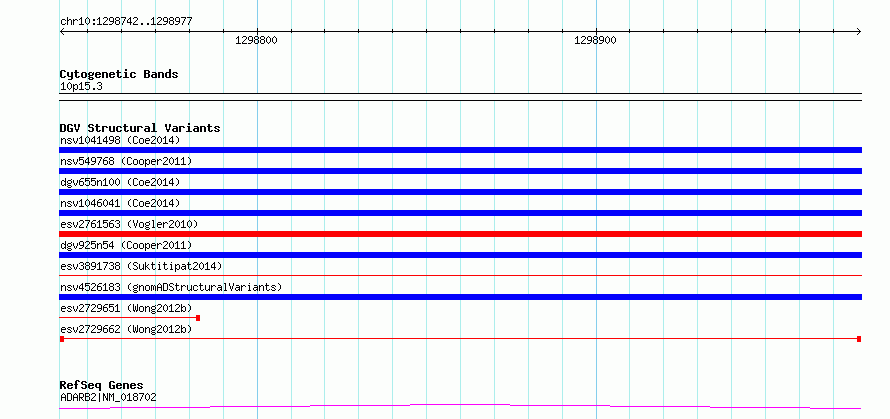Click the blue bar under nsv1041498
The image size is (890, 419).
click(460, 150)
